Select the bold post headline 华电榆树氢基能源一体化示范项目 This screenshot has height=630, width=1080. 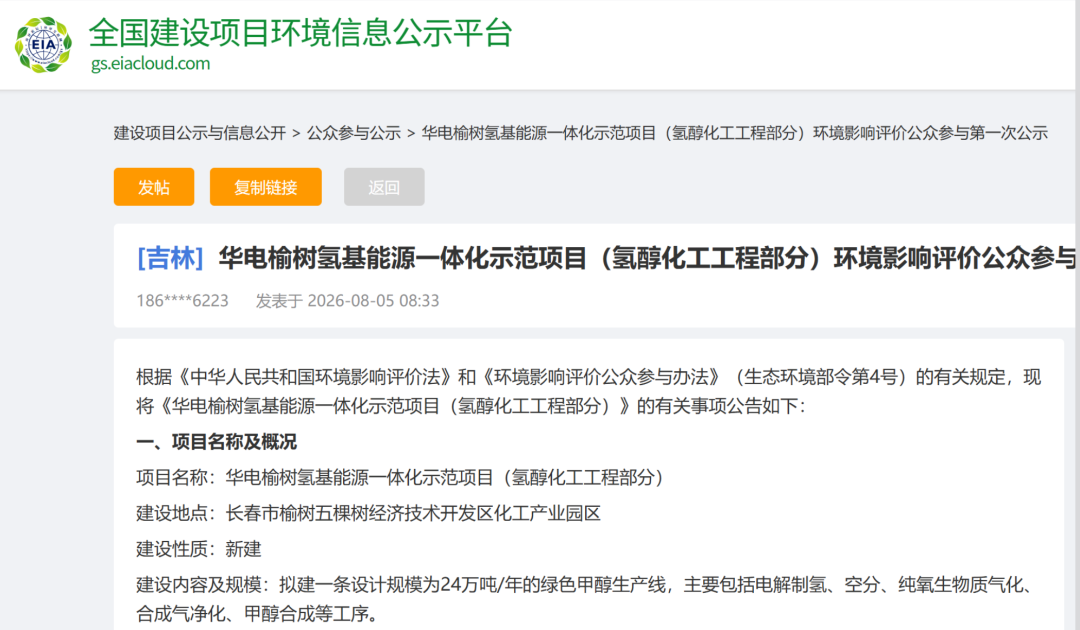point(647,258)
